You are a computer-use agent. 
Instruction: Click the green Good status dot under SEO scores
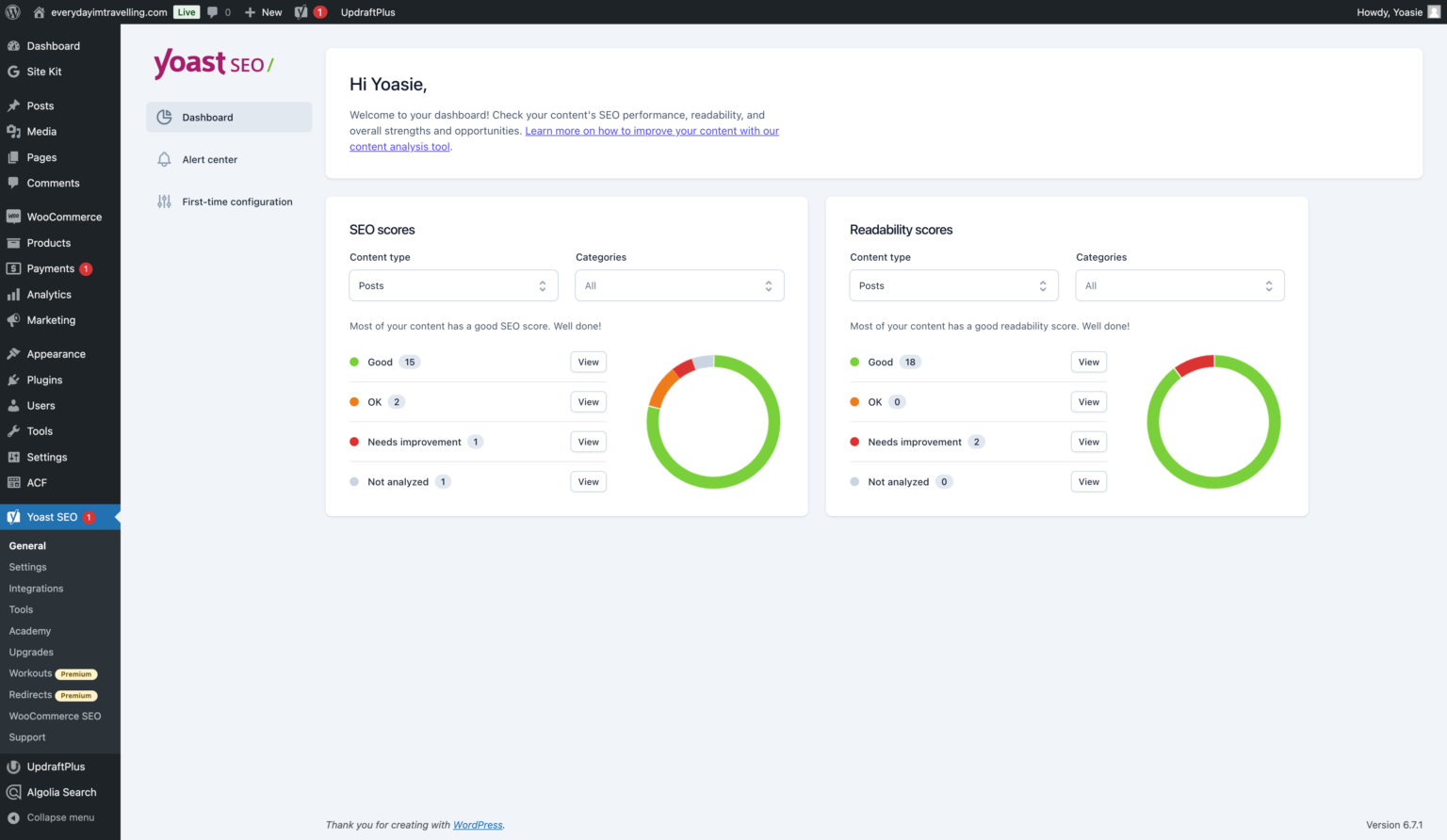tap(353, 362)
